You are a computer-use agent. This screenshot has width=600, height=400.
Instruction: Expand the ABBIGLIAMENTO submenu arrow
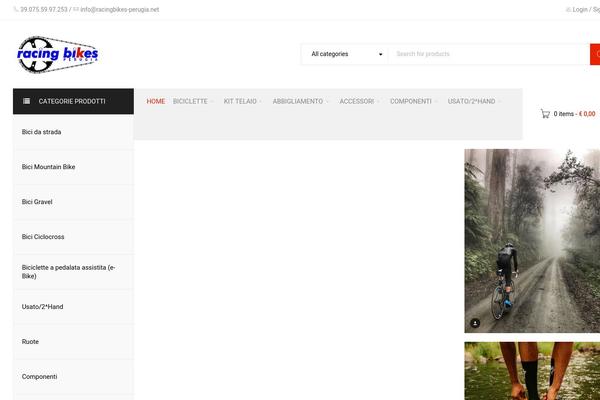click(327, 102)
